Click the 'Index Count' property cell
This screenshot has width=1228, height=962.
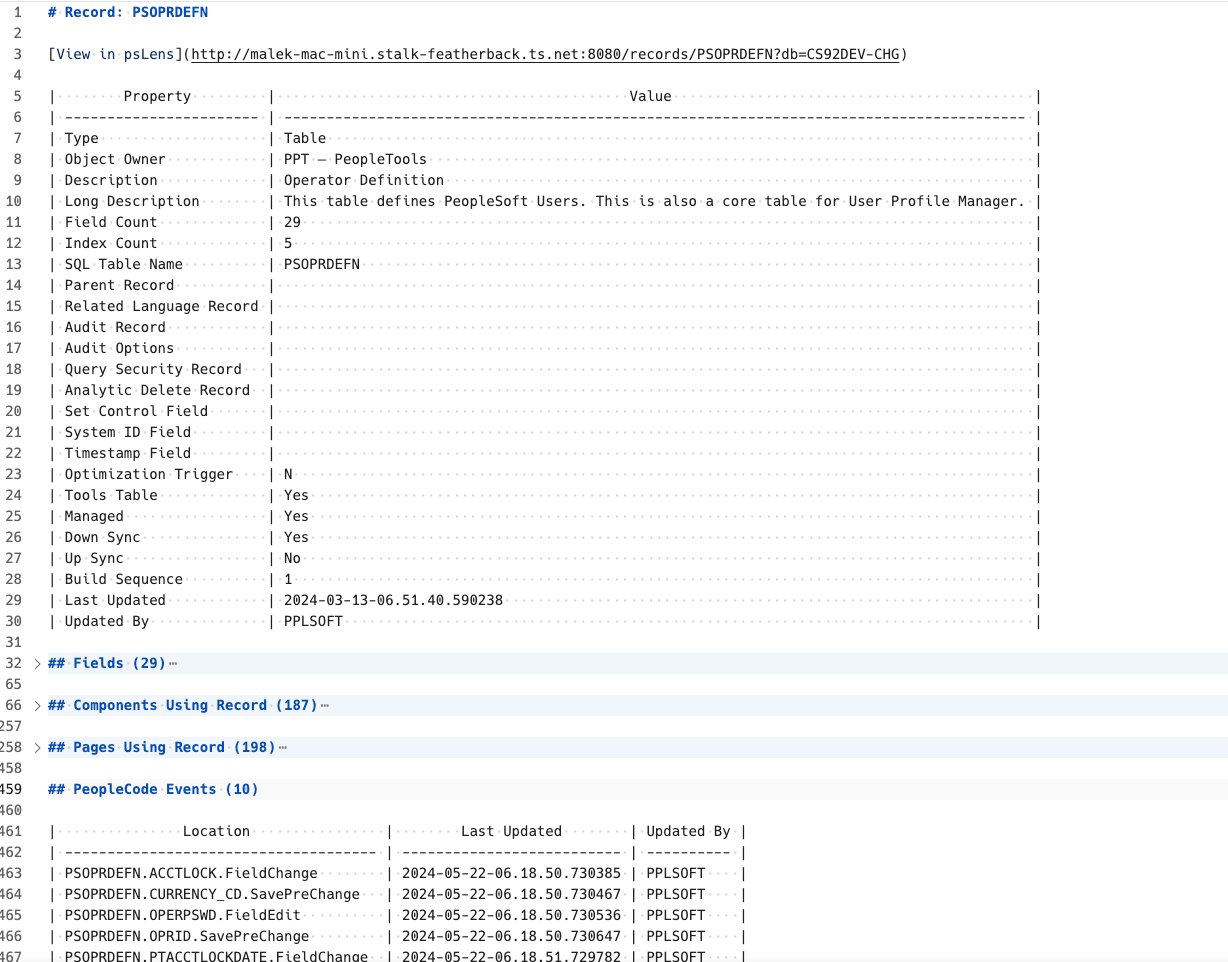point(111,243)
